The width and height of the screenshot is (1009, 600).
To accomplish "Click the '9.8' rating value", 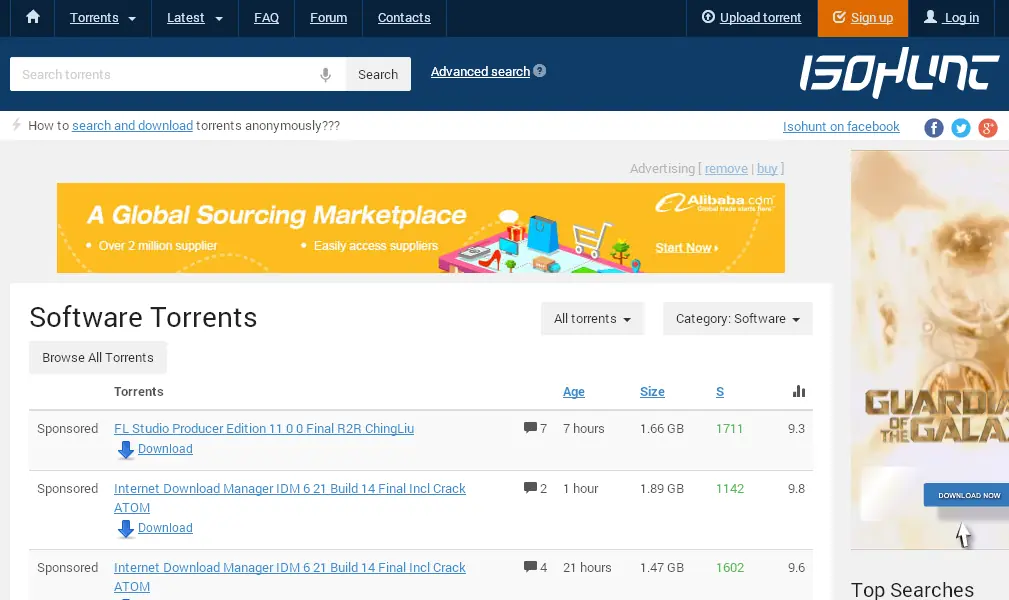I will point(796,489).
